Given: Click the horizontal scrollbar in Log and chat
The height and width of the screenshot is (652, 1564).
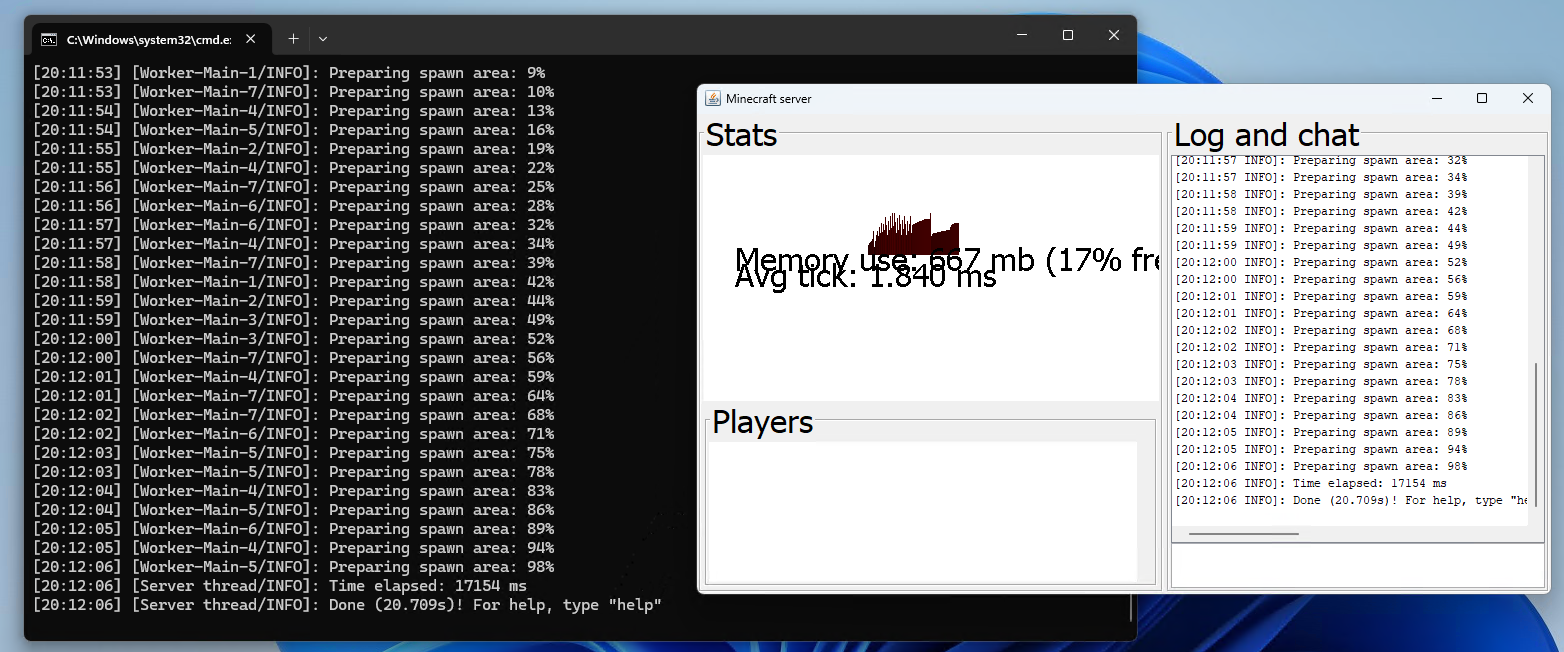Looking at the screenshot, I should click(x=1243, y=534).
